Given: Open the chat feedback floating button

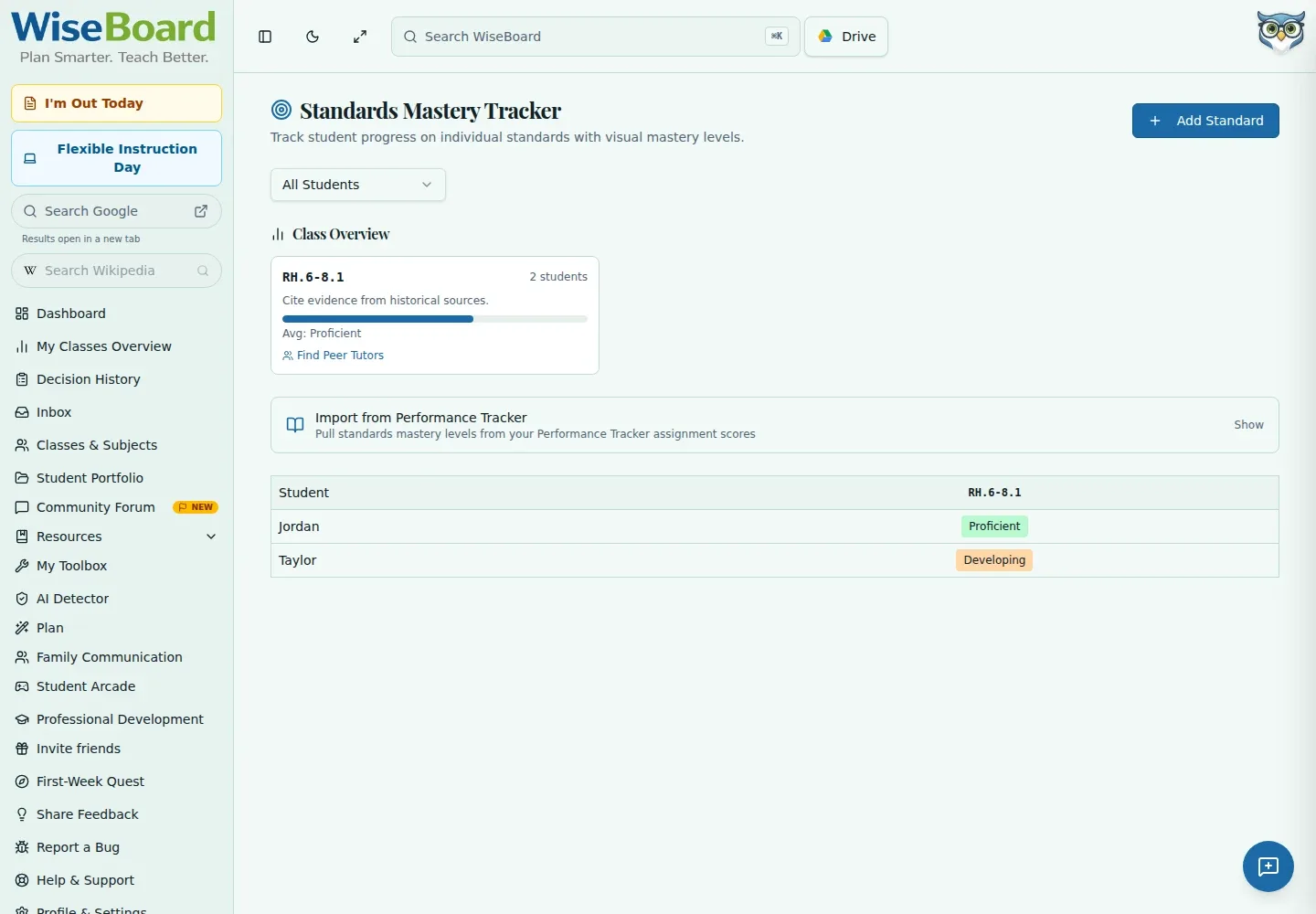Looking at the screenshot, I should pos(1268,866).
